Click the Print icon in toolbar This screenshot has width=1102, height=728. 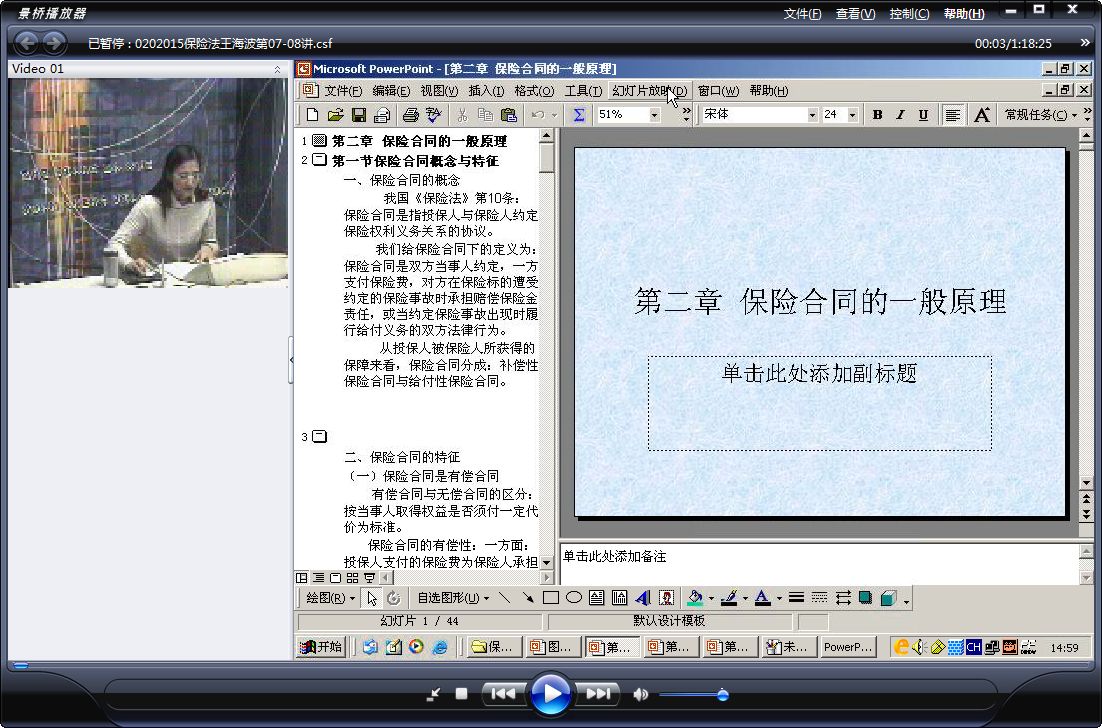pyautogui.click(x=411, y=115)
